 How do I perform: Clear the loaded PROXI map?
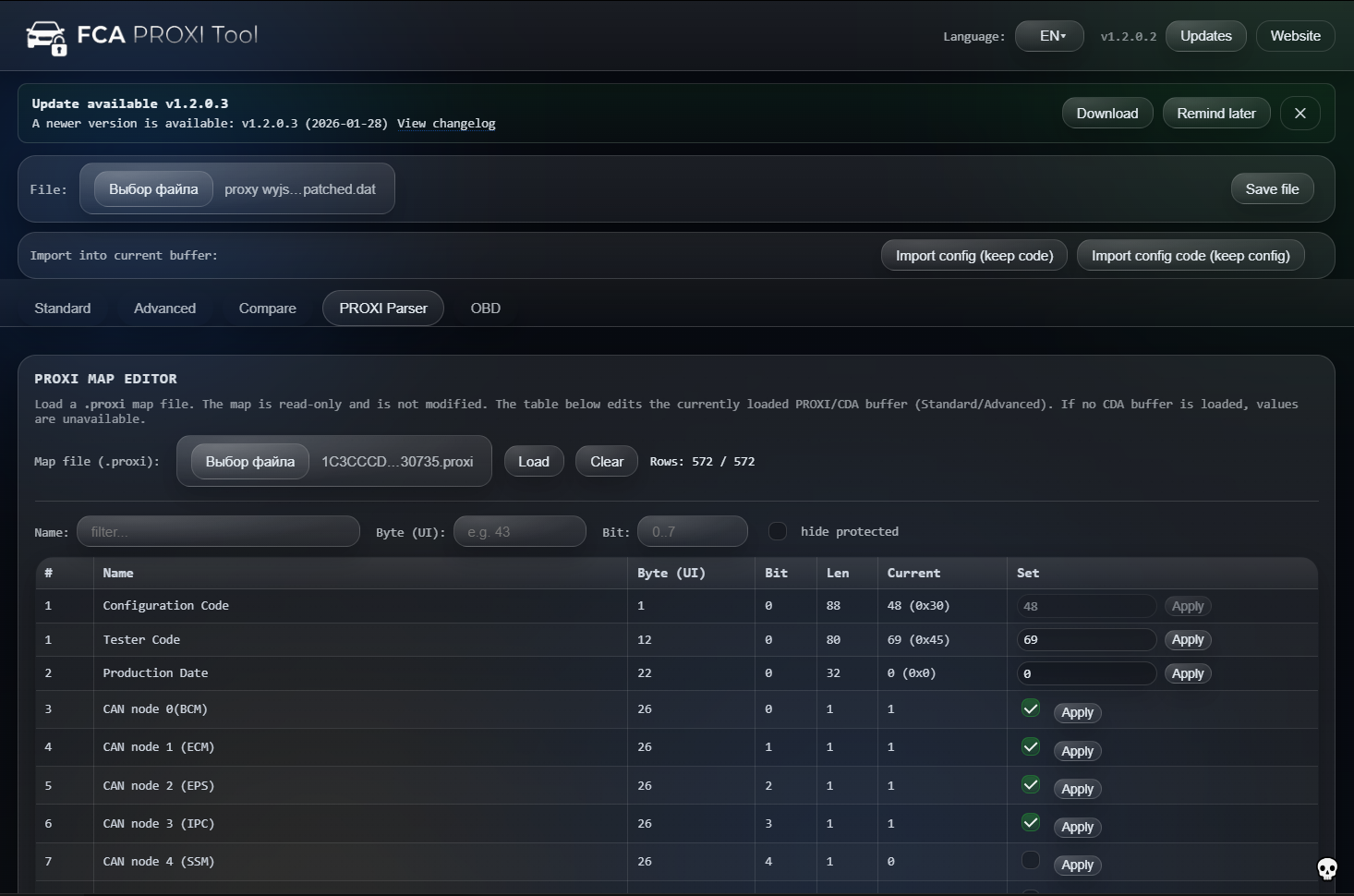[606, 461]
